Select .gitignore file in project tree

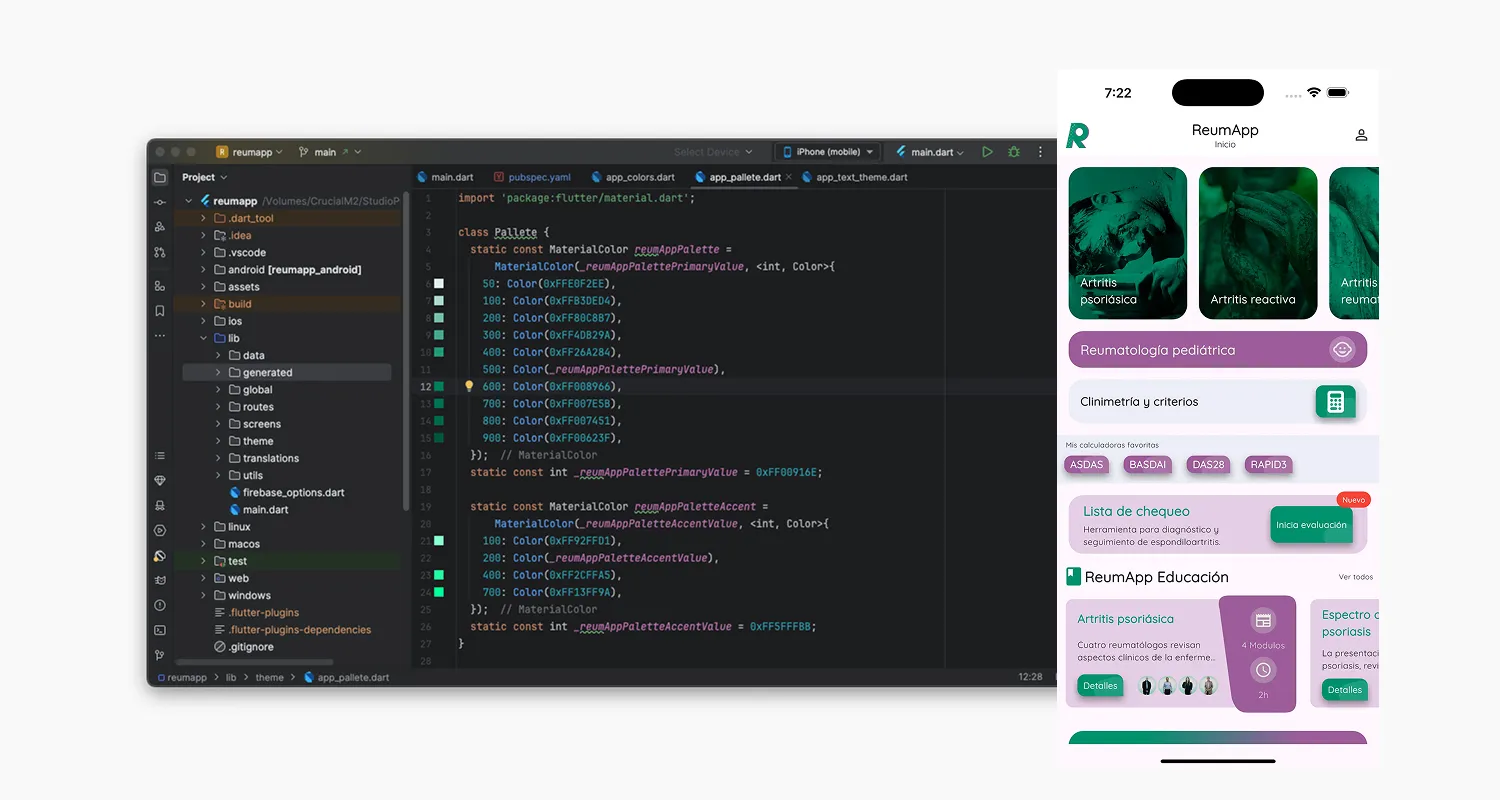click(243, 647)
